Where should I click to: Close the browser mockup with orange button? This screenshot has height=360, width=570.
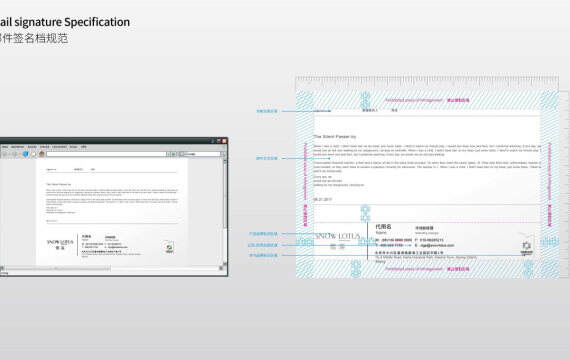pyautogui.click(x=224, y=141)
